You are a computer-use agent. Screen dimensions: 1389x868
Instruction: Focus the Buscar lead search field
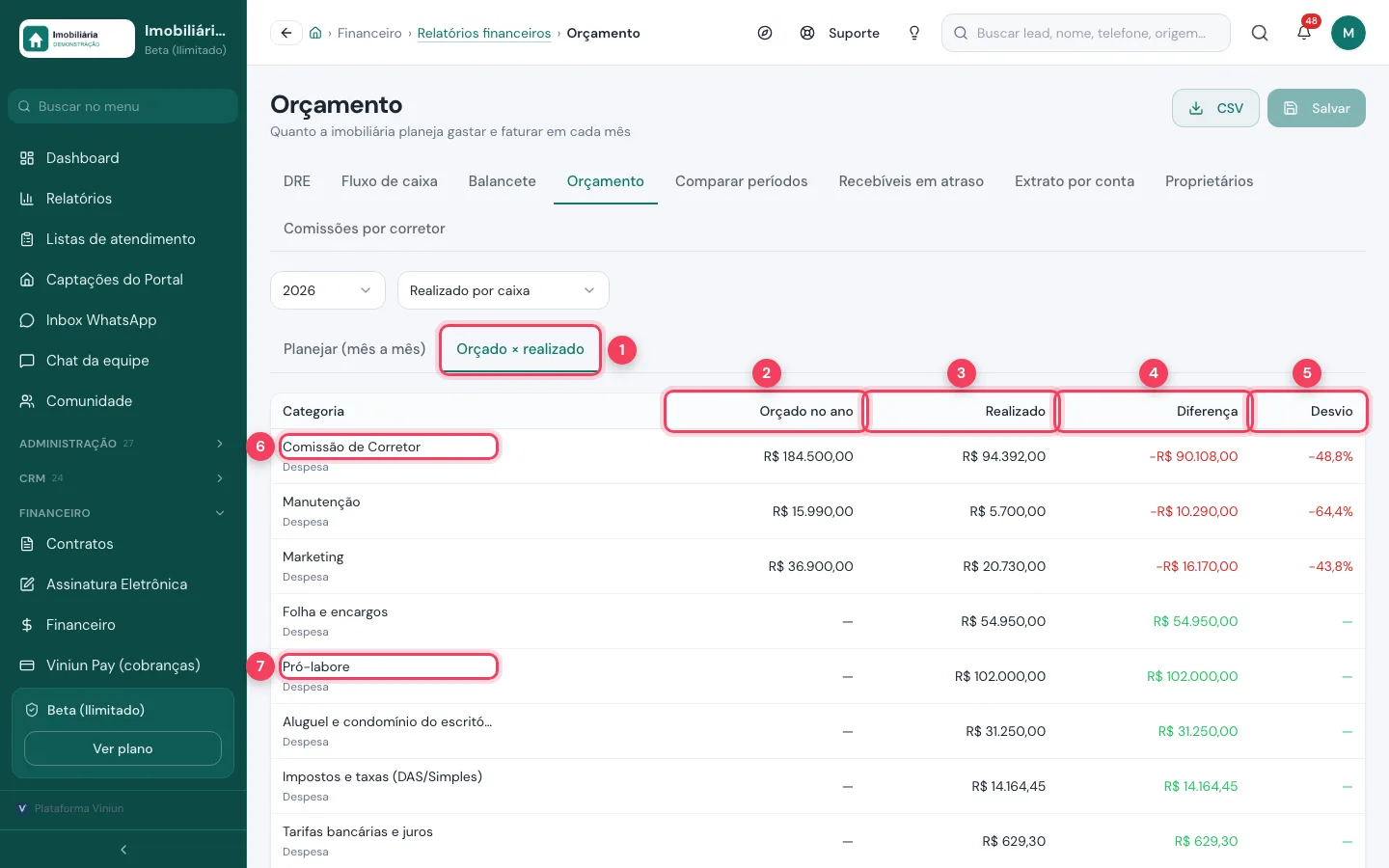click(x=1086, y=33)
